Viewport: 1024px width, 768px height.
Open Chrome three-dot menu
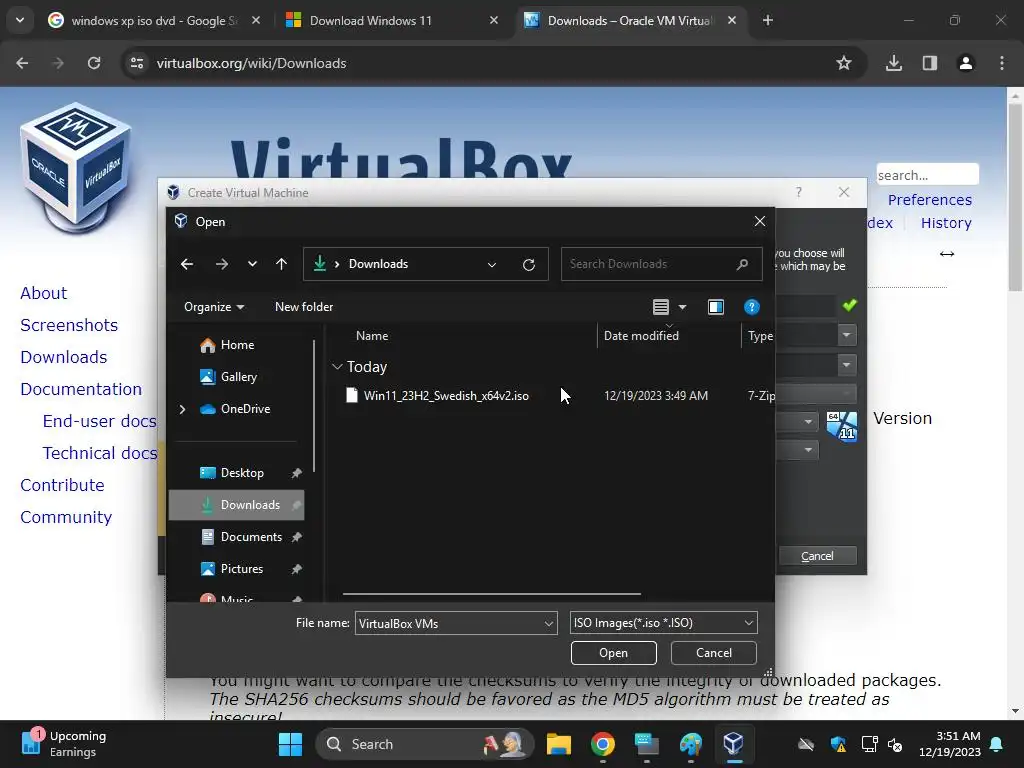coord(1002,63)
